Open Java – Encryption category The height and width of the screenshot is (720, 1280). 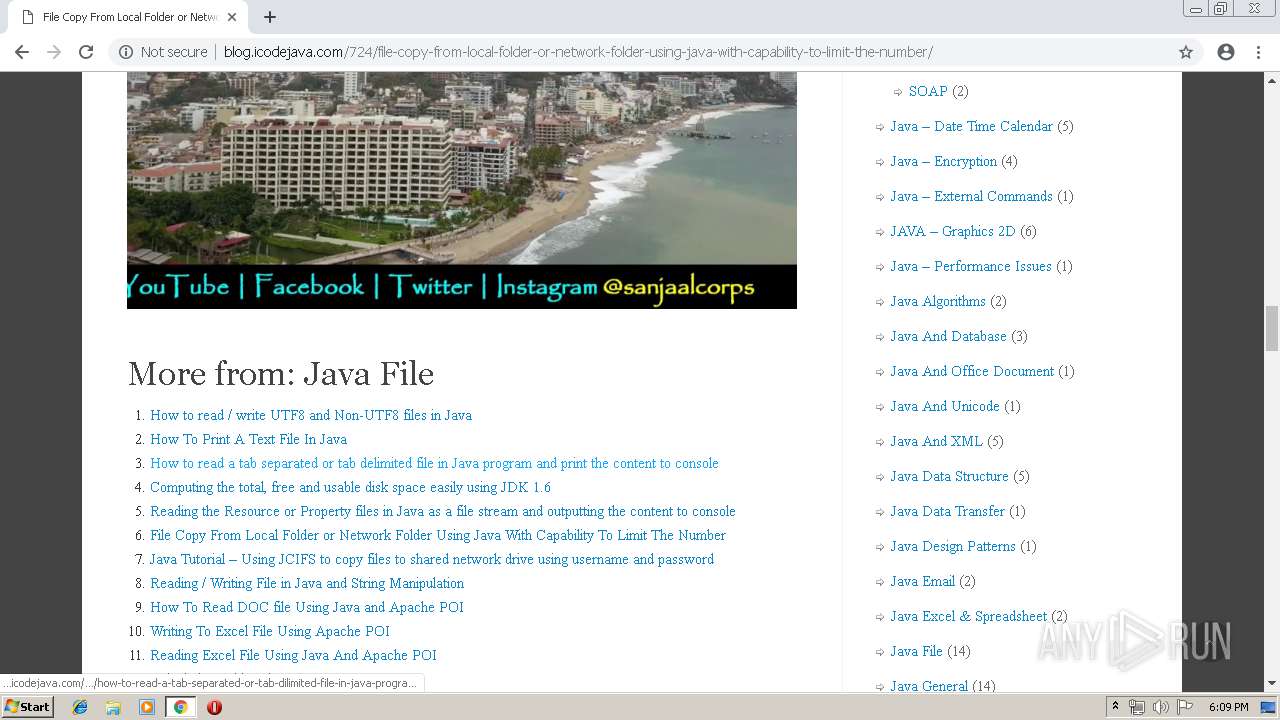click(944, 161)
